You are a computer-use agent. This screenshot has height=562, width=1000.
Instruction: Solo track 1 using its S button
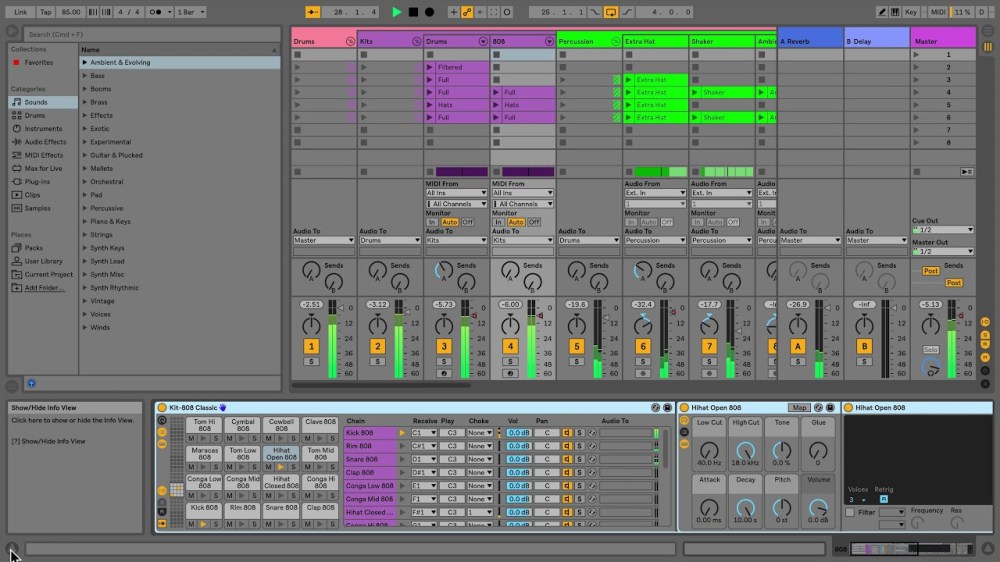pyautogui.click(x=311, y=361)
